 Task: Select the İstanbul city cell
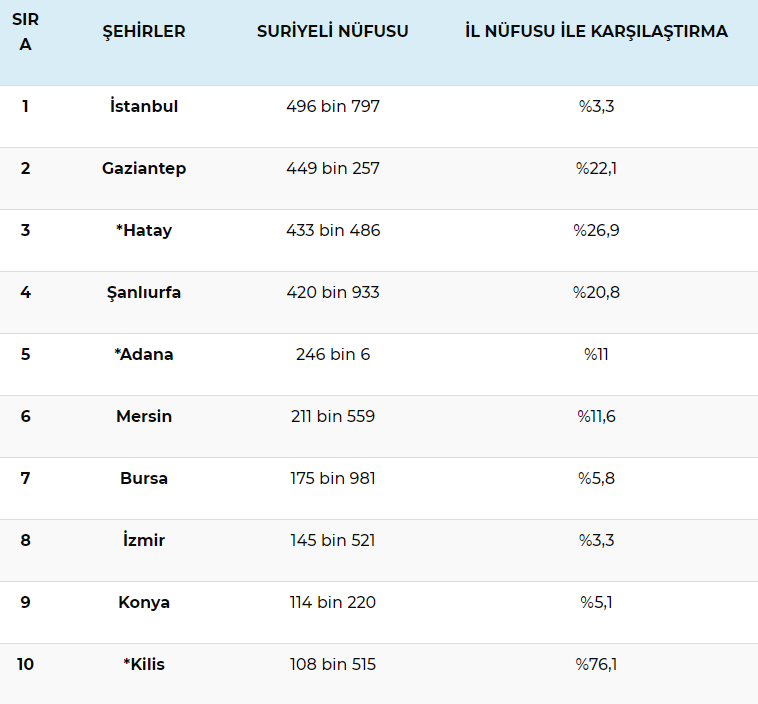144,106
